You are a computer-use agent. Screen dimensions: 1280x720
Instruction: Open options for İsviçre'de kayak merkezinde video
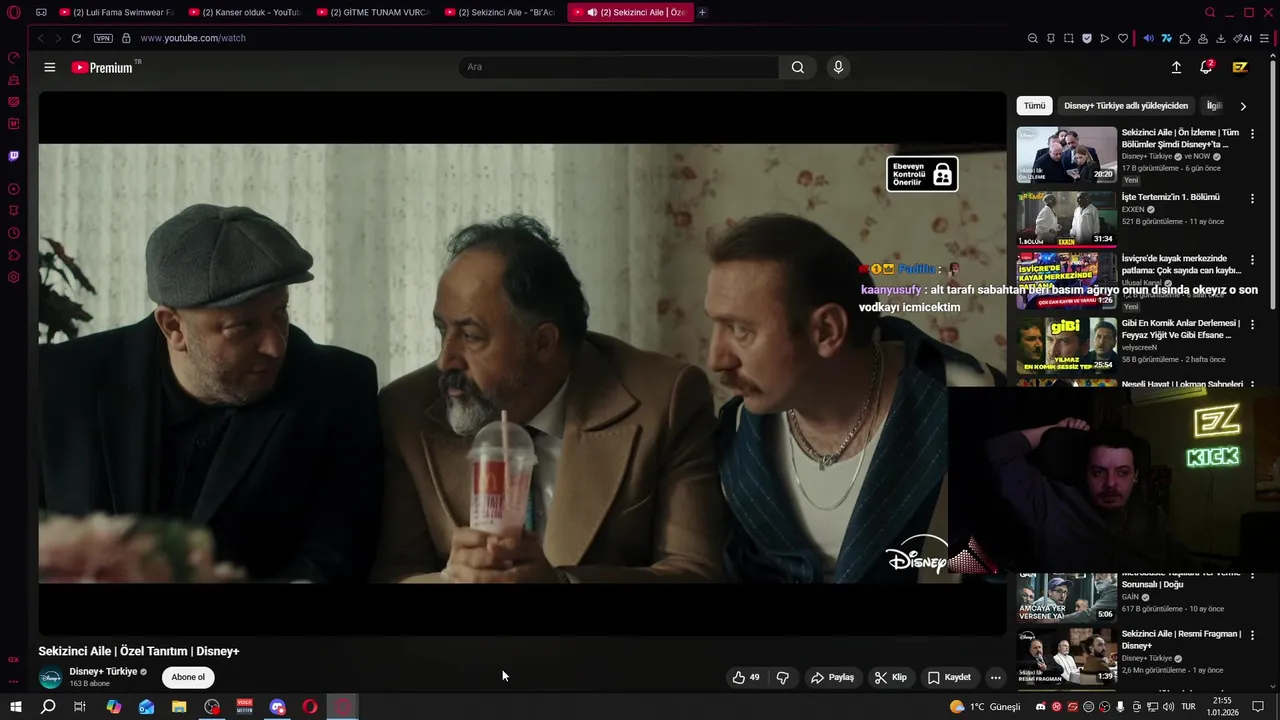(x=1252, y=260)
